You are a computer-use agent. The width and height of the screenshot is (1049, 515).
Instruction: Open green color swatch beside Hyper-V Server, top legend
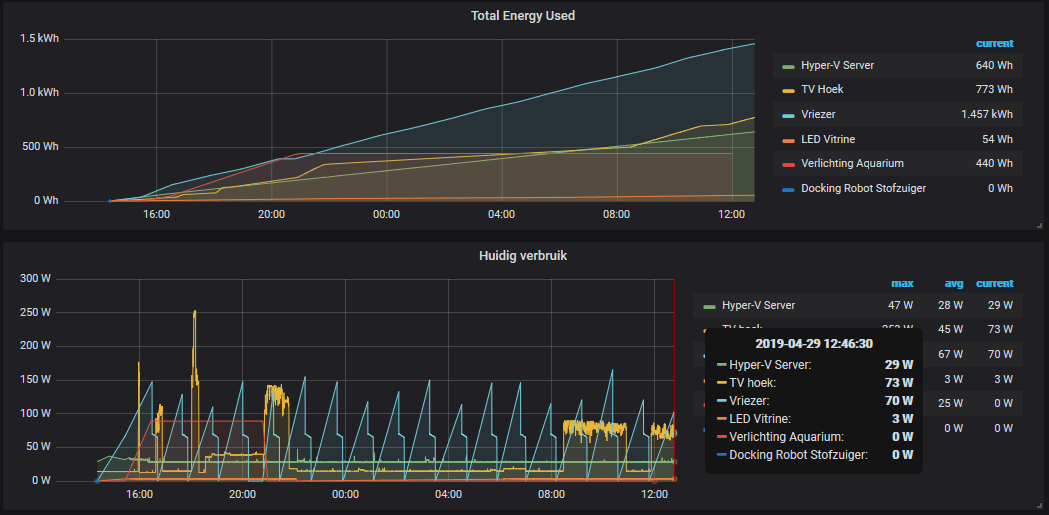(789, 66)
